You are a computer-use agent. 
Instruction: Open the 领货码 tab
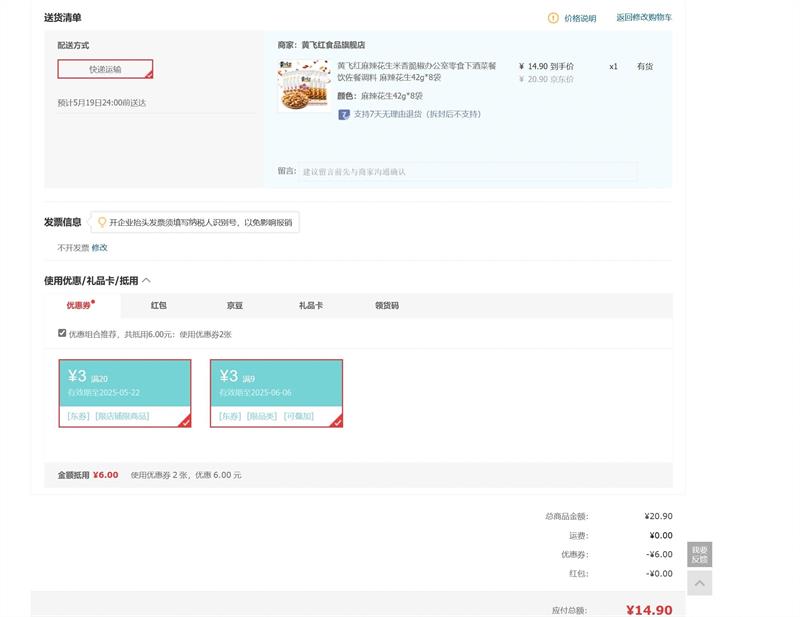387,306
